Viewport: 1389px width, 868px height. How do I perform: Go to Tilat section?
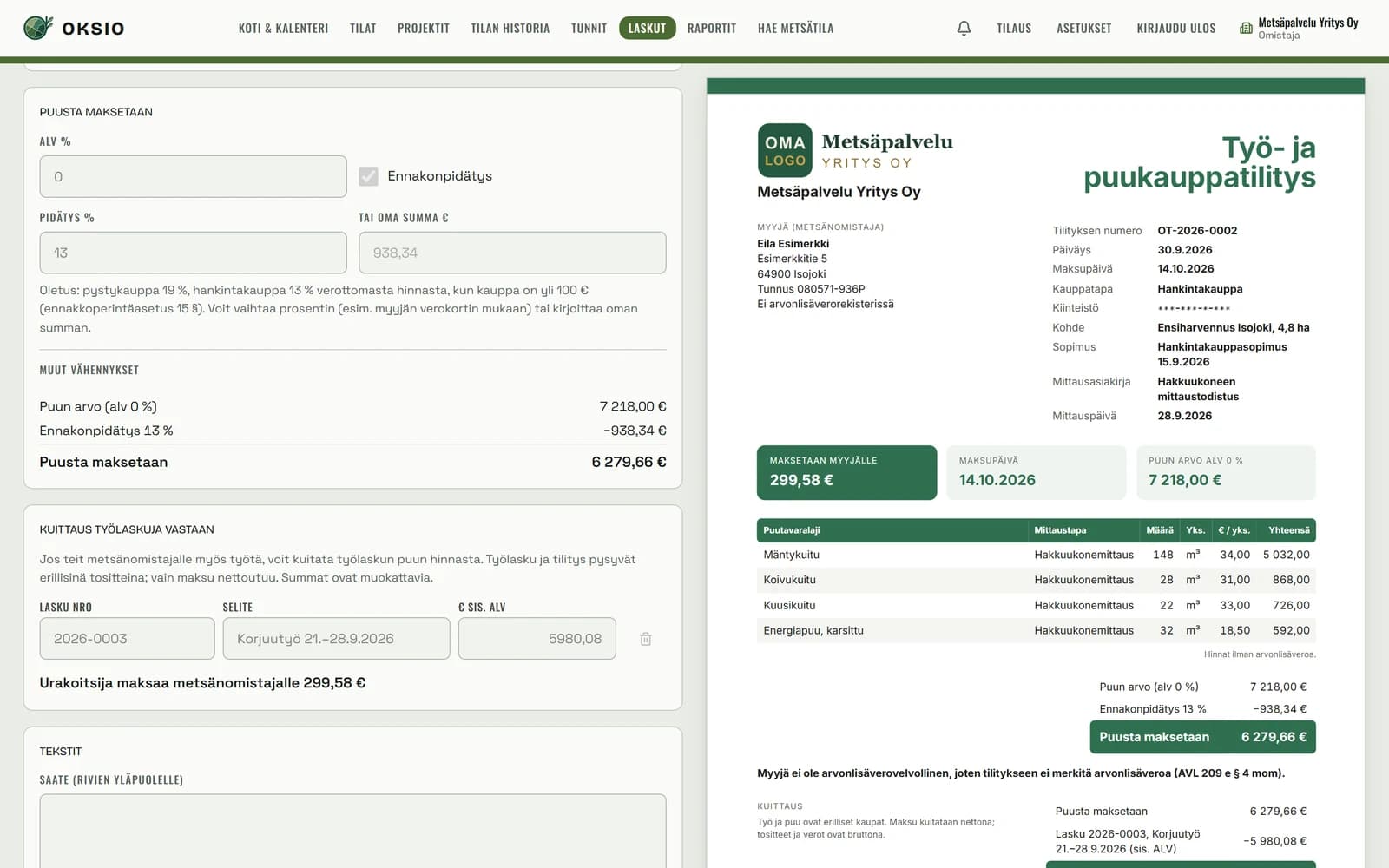(x=363, y=29)
